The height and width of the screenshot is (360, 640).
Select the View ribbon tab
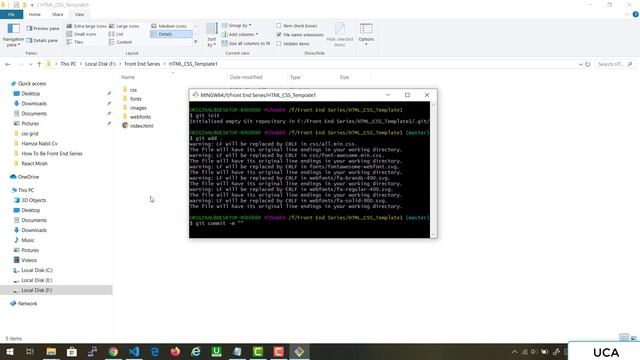[80, 14]
